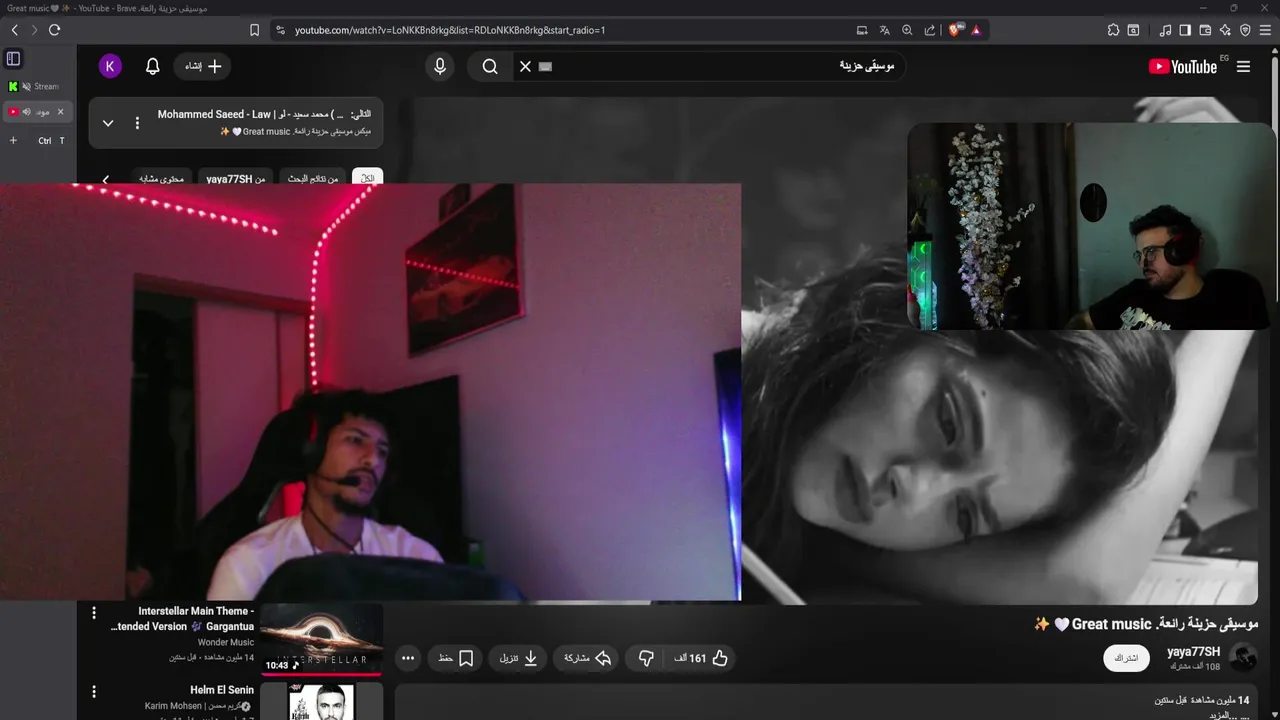Viewport: 1280px width, 720px height.
Task: Open next-up Mohammed Saeed - Law title
Action: [x=264, y=114]
